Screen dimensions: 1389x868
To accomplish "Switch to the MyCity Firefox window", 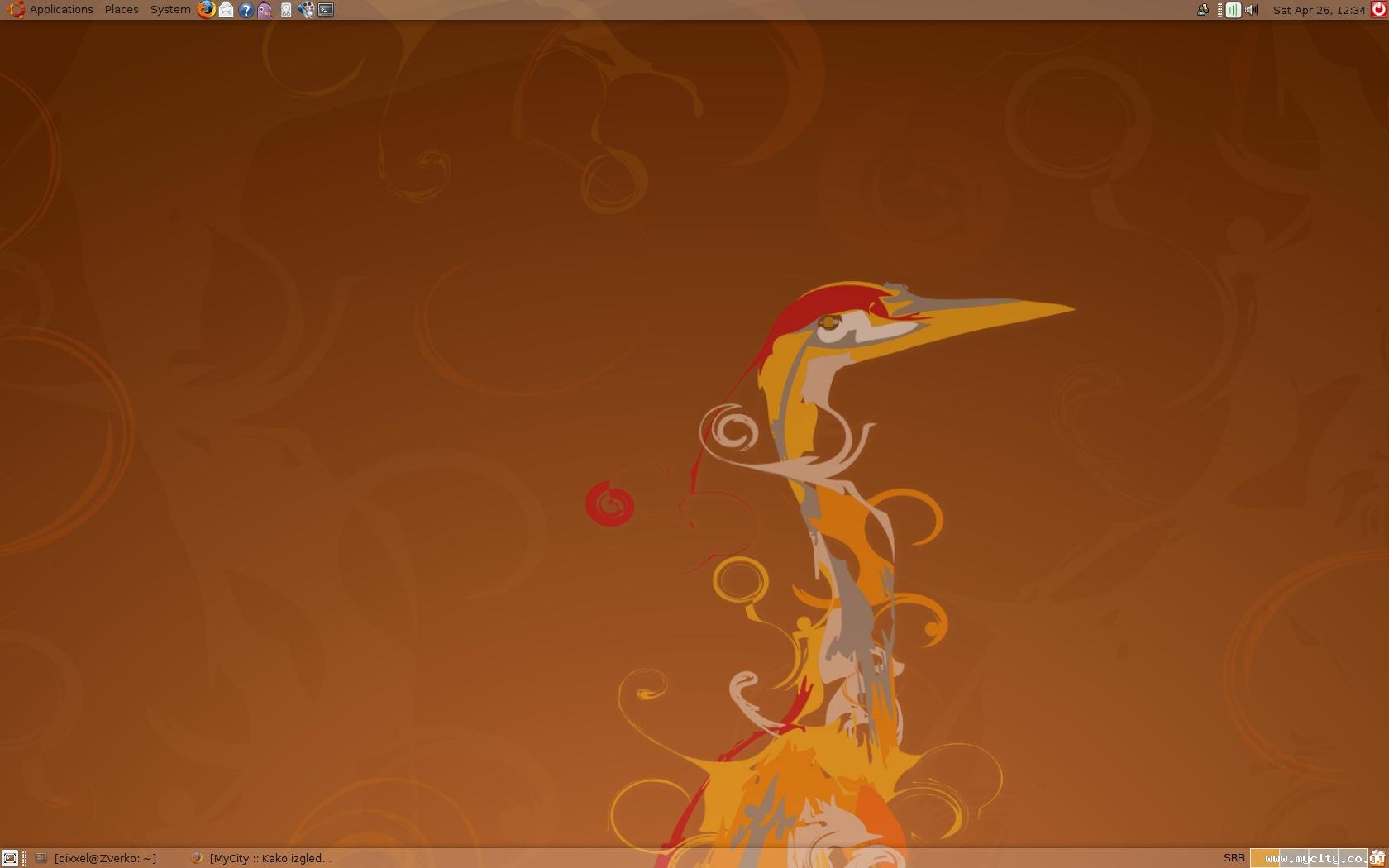I will pyautogui.click(x=261, y=858).
